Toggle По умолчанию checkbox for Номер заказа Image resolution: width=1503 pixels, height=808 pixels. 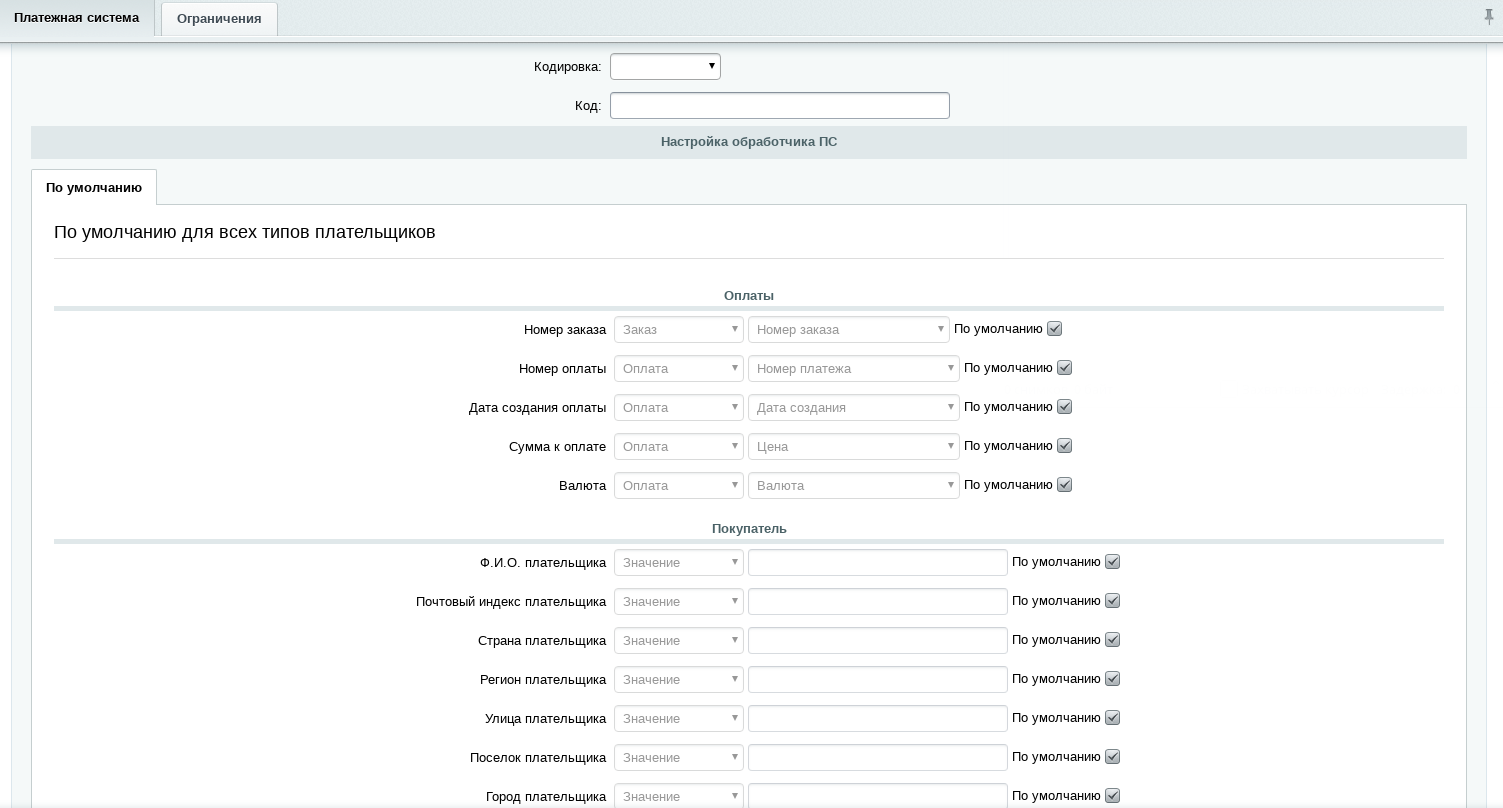(1055, 329)
